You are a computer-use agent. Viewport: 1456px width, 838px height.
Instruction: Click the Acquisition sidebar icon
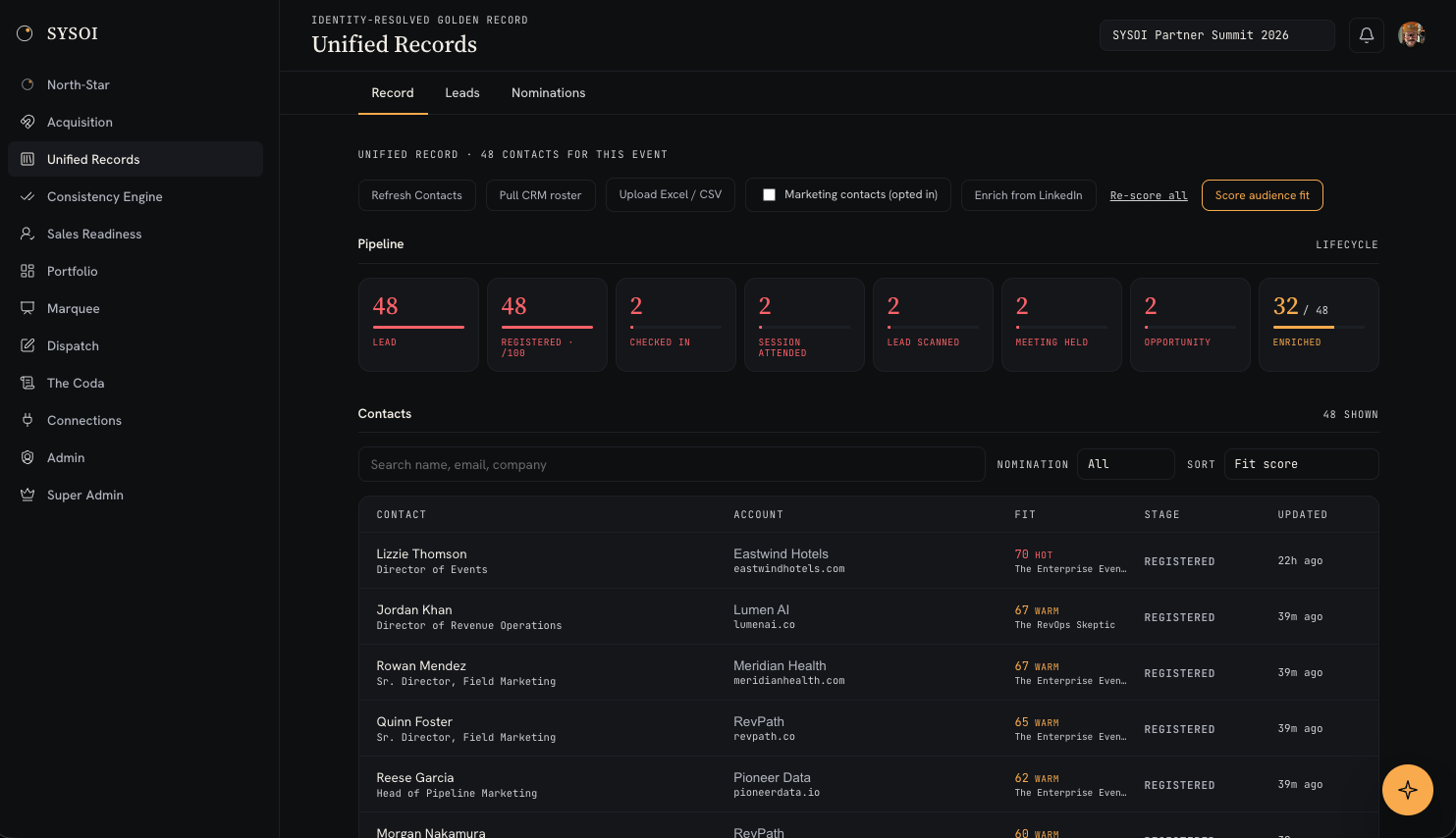(27, 122)
